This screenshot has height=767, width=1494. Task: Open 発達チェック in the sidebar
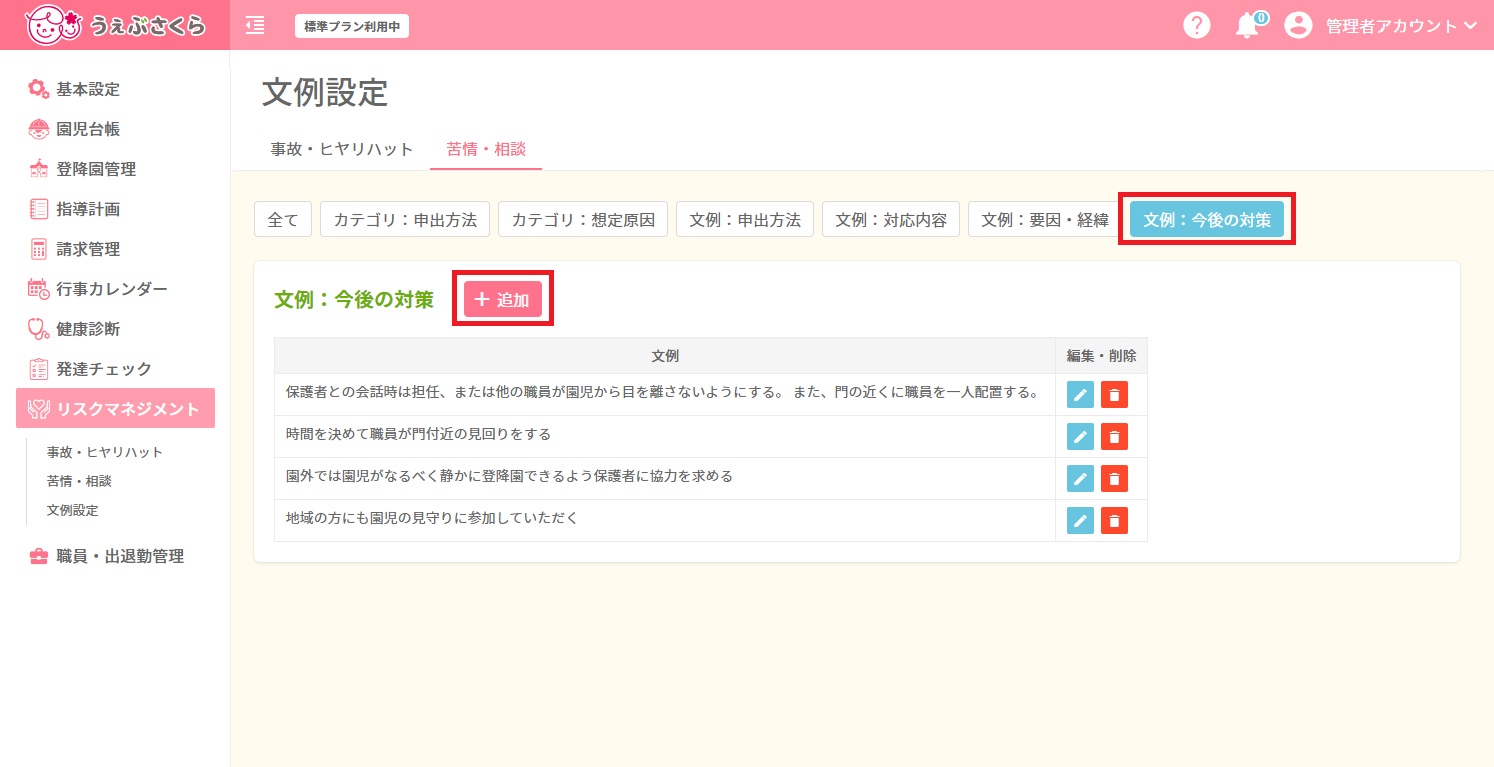pos(104,369)
